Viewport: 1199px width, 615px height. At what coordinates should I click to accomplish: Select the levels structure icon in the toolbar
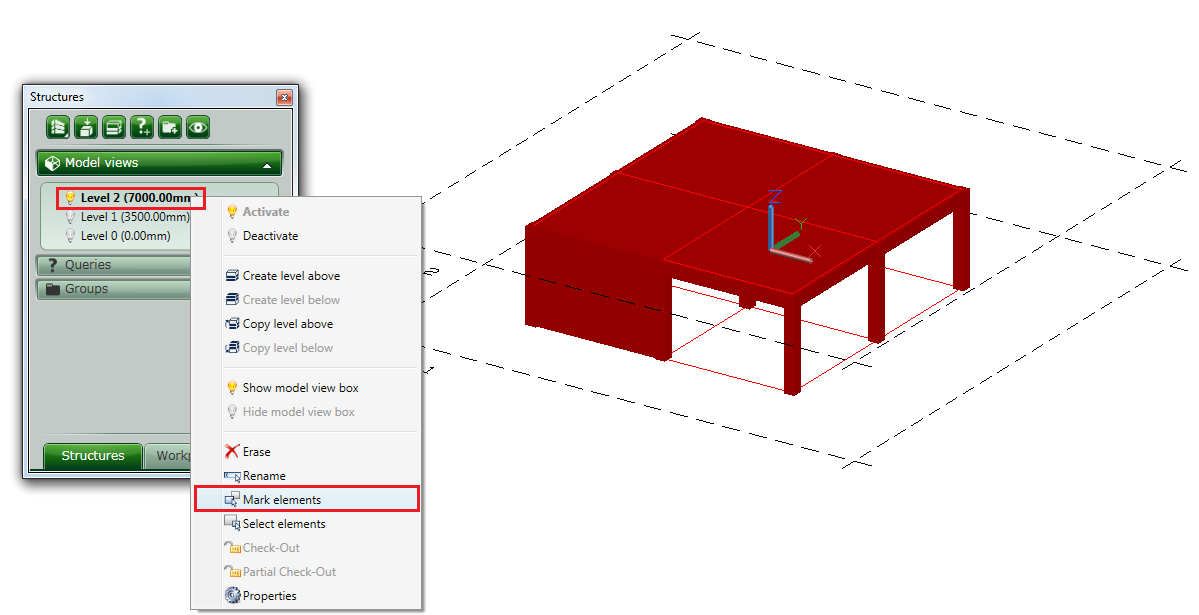[58, 127]
